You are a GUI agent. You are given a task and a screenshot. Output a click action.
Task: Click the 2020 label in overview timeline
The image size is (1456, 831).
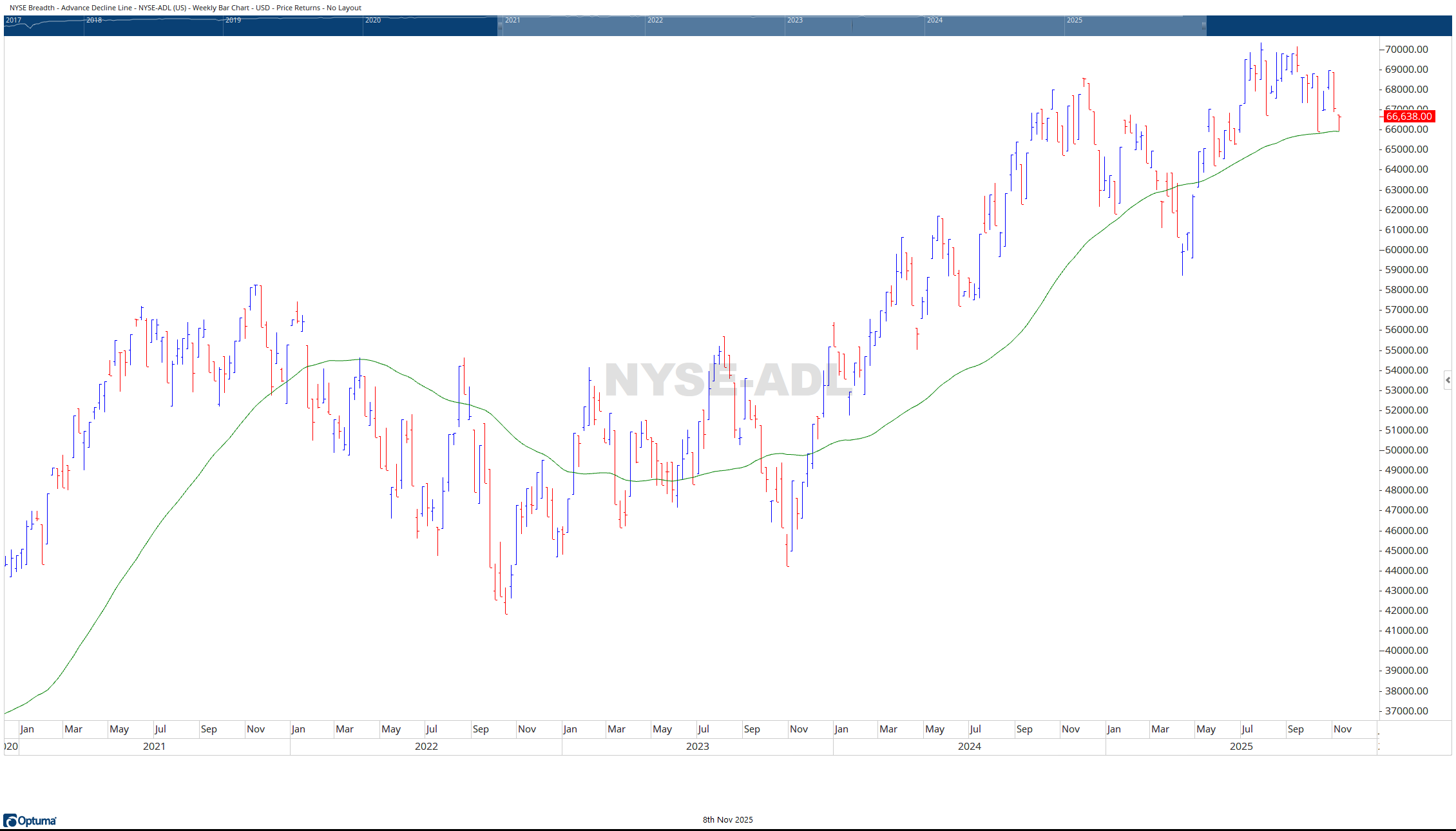[x=373, y=20]
